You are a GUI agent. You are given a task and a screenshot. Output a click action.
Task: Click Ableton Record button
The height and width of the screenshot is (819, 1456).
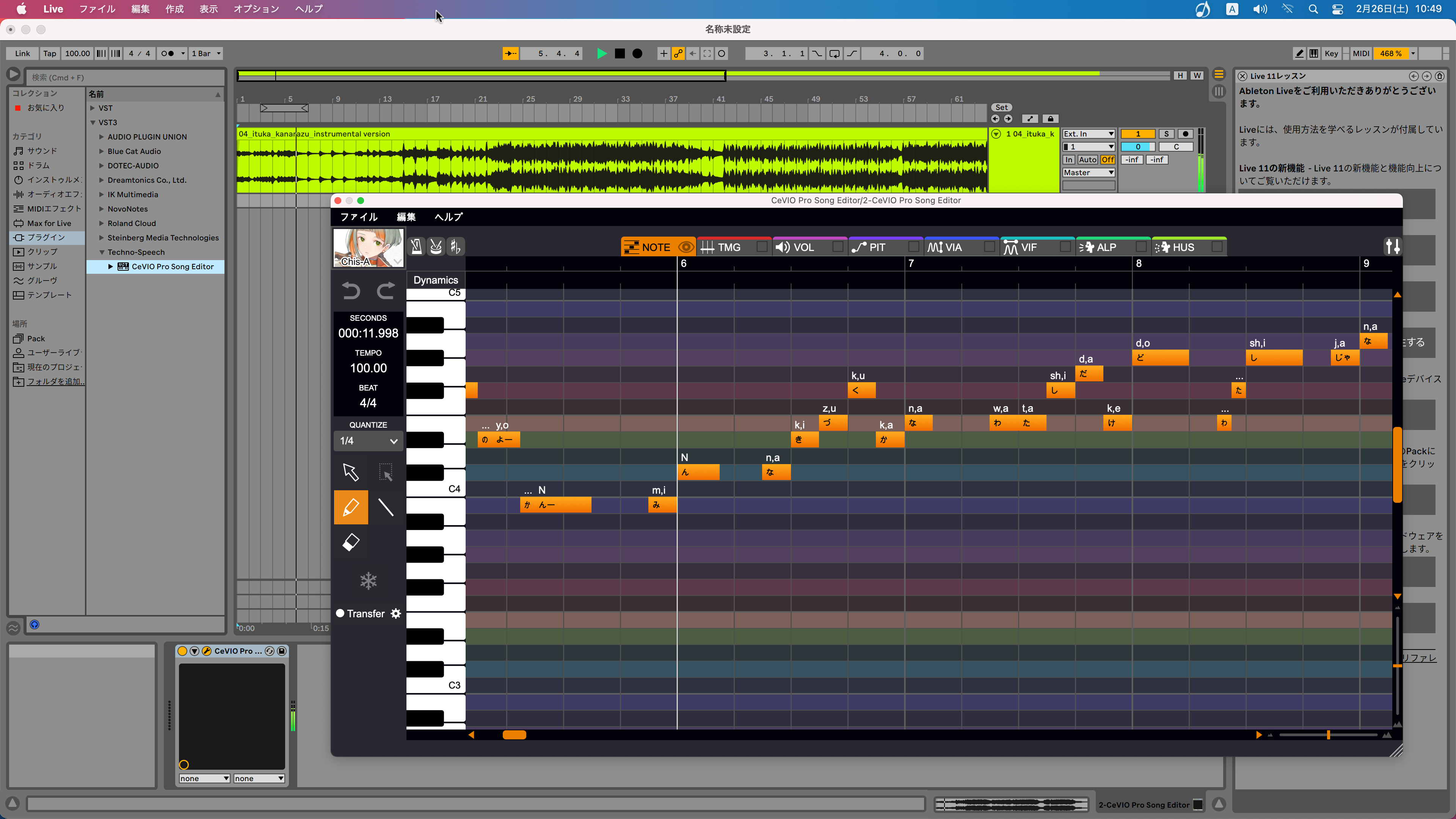point(637,53)
